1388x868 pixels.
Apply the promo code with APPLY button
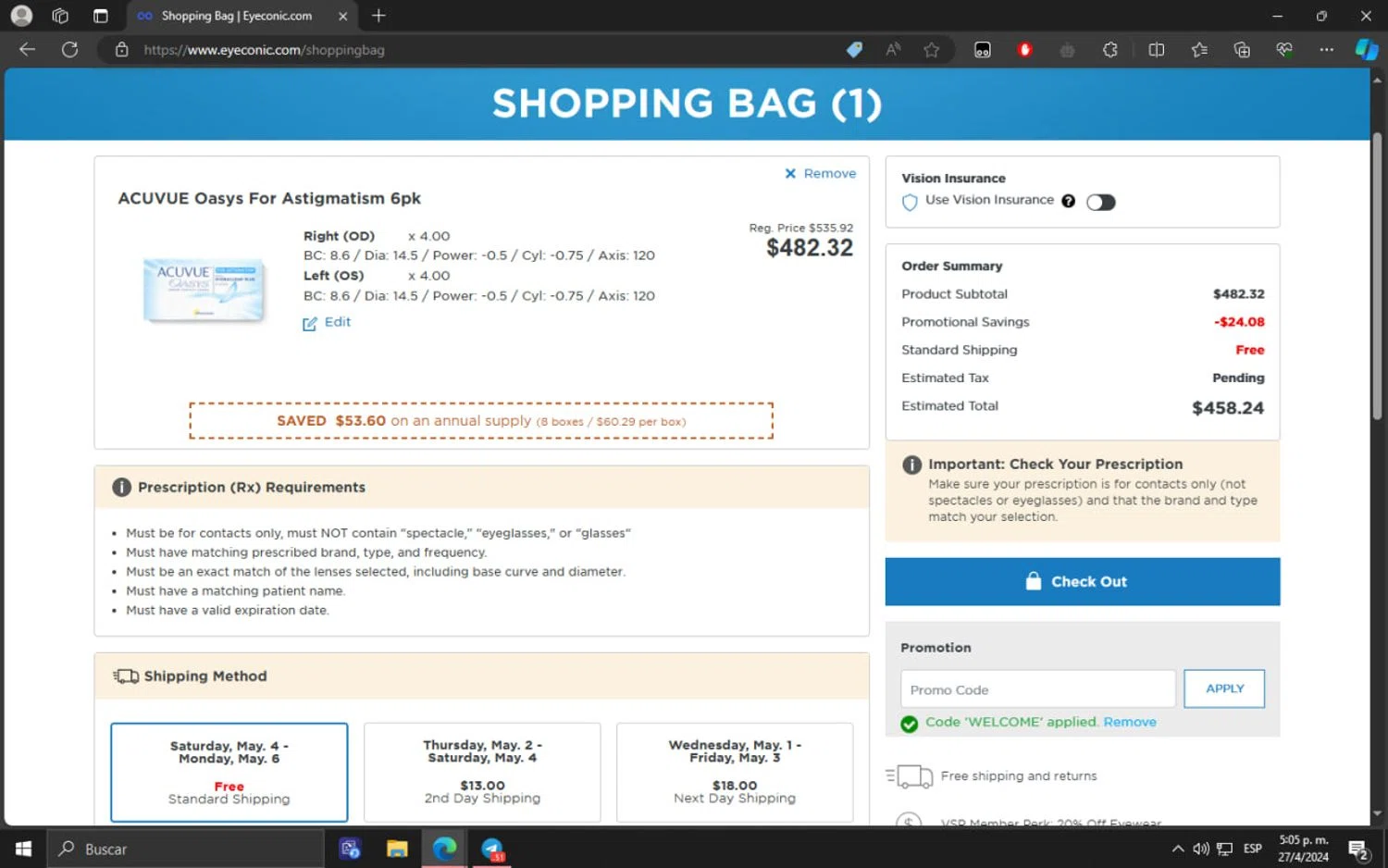click(x=1224, y=688)
